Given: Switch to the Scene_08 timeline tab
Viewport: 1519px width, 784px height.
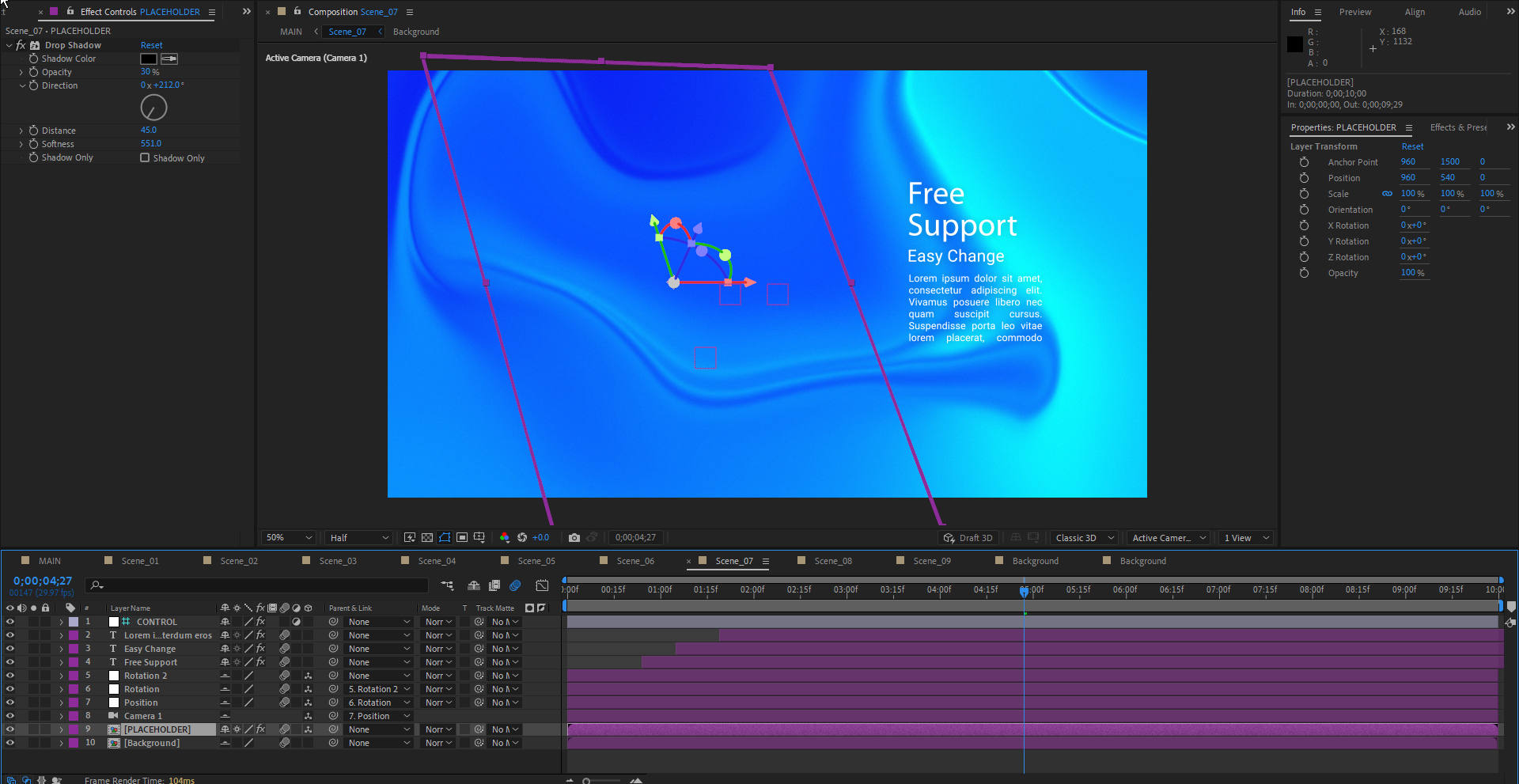Looking at the screenshot, I should coord(833,561).
